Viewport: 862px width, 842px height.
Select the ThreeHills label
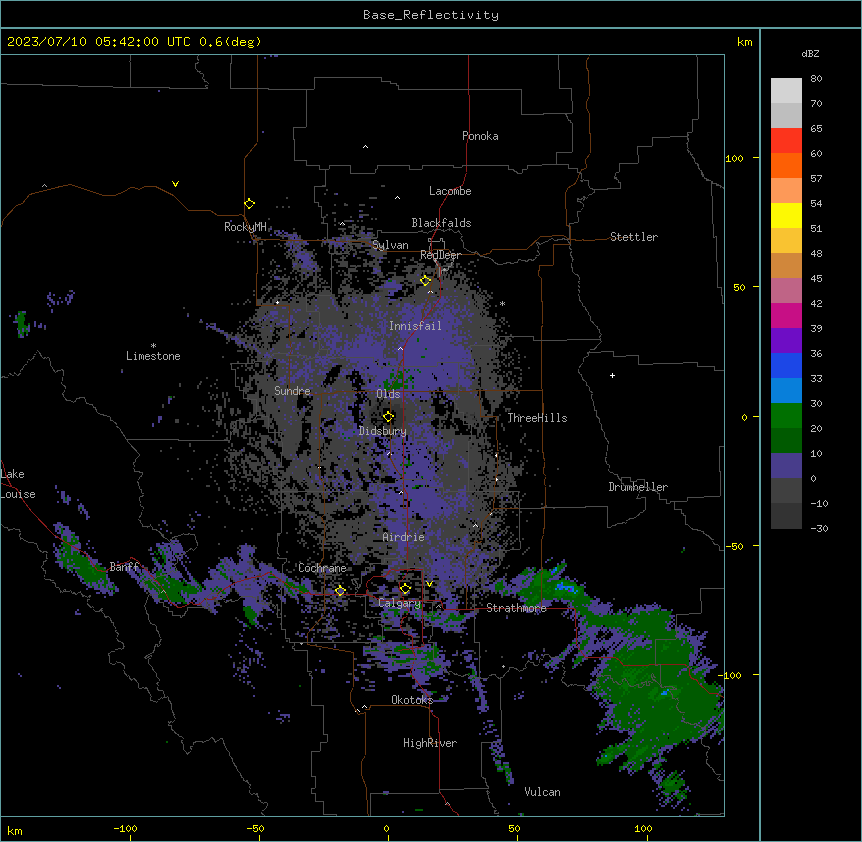pos(537,418)
